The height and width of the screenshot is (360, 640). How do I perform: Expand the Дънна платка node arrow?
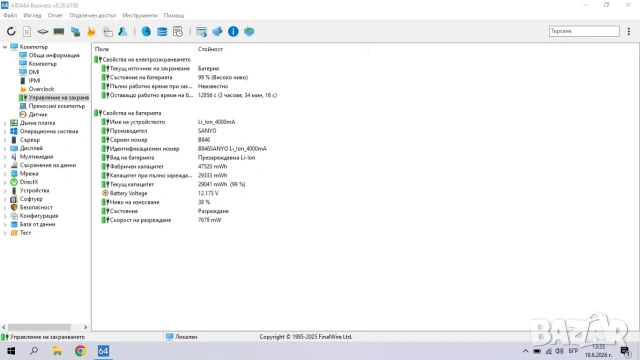[5, 123]
